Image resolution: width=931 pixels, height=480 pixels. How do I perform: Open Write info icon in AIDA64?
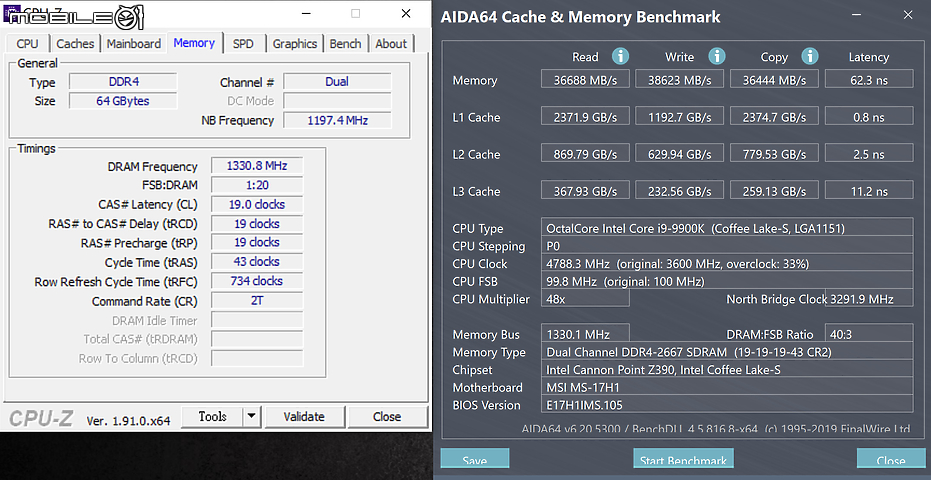[x=717, y=56]
